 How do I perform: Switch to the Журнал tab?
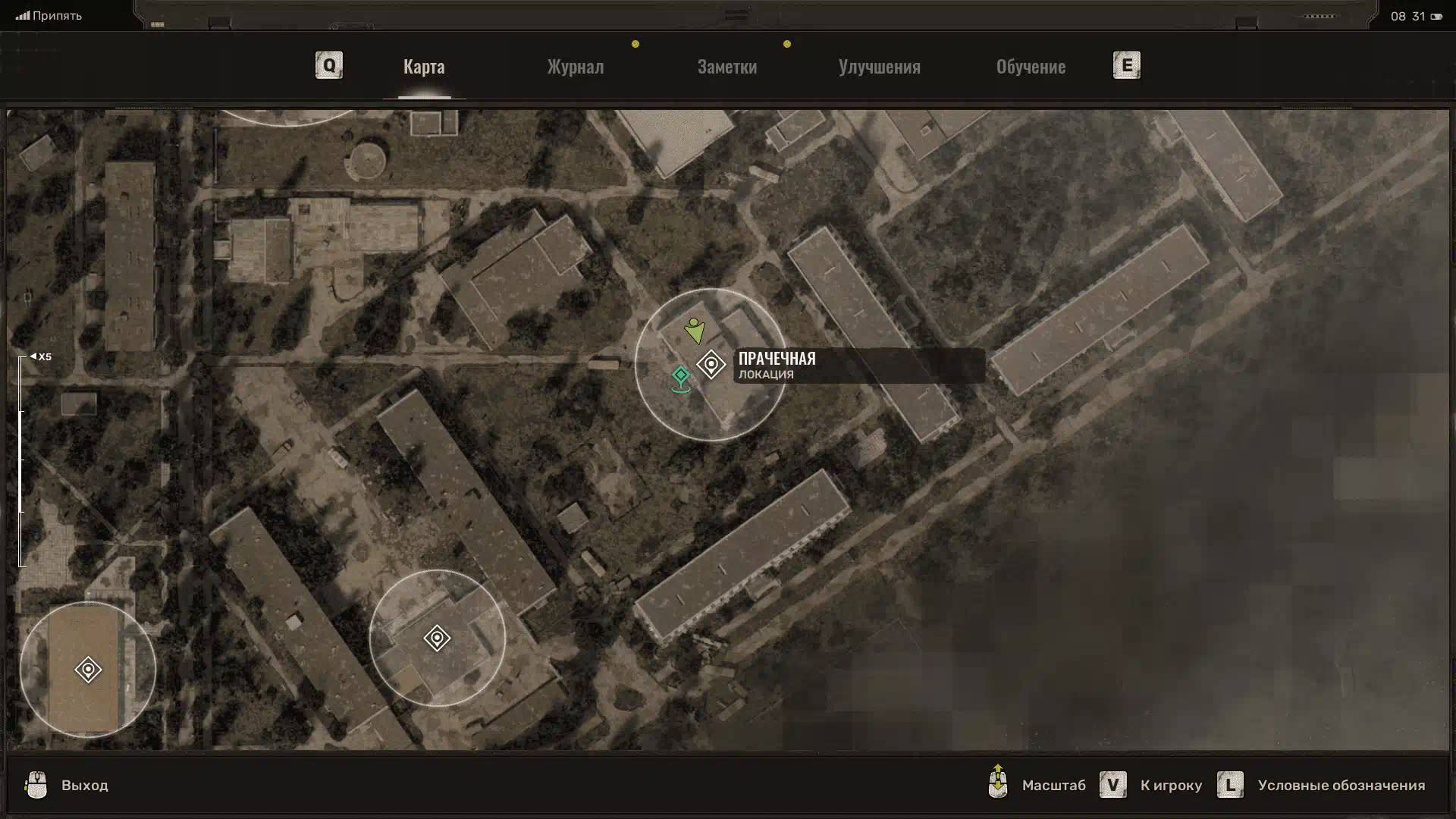pos(576,67)
